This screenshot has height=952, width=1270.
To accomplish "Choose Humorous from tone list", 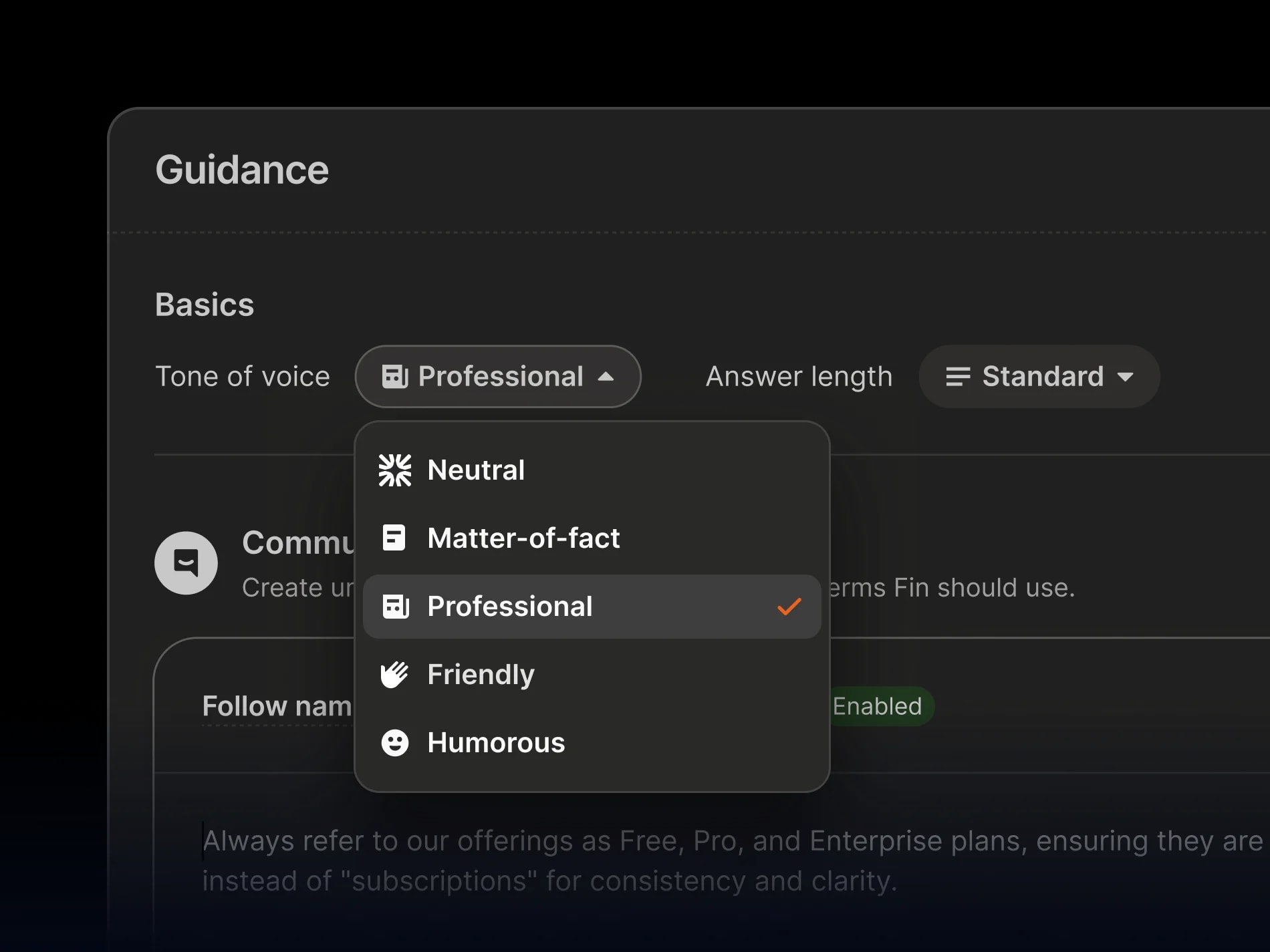I will [x=592, y=743].
